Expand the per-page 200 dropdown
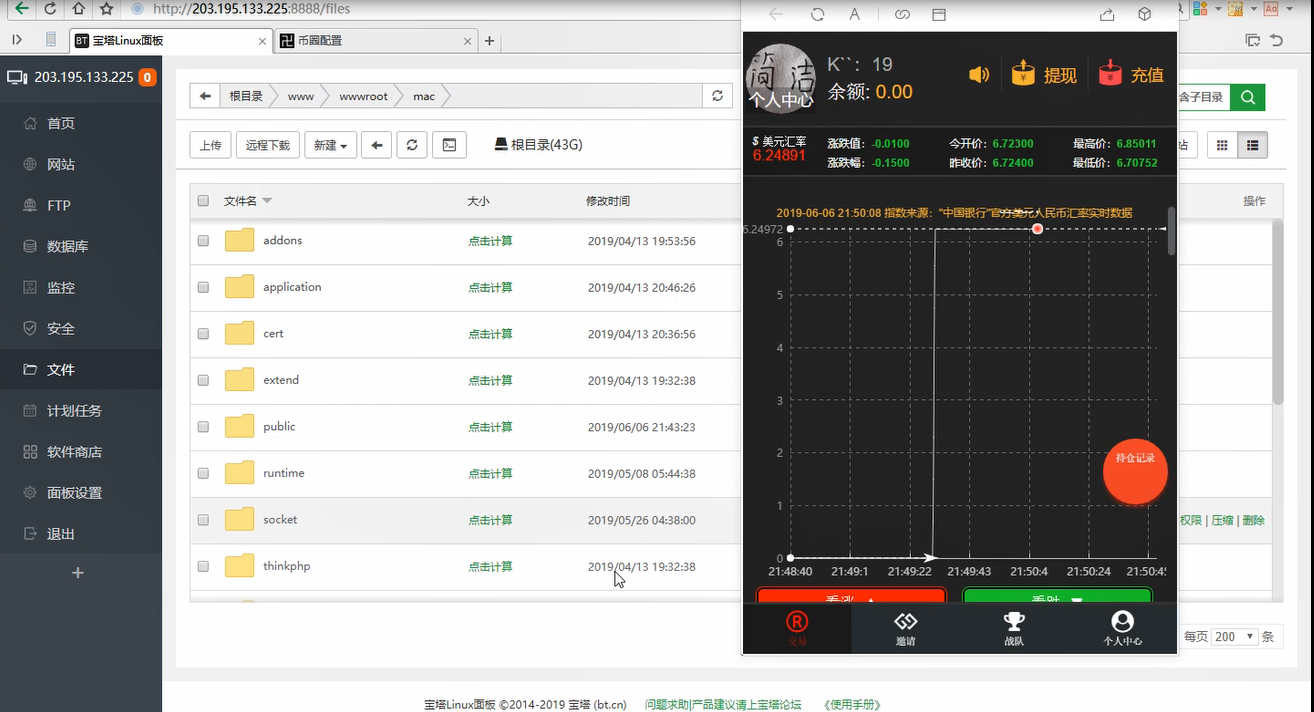The height and width of the screenshot is (712, 1314). [1235, 636]
